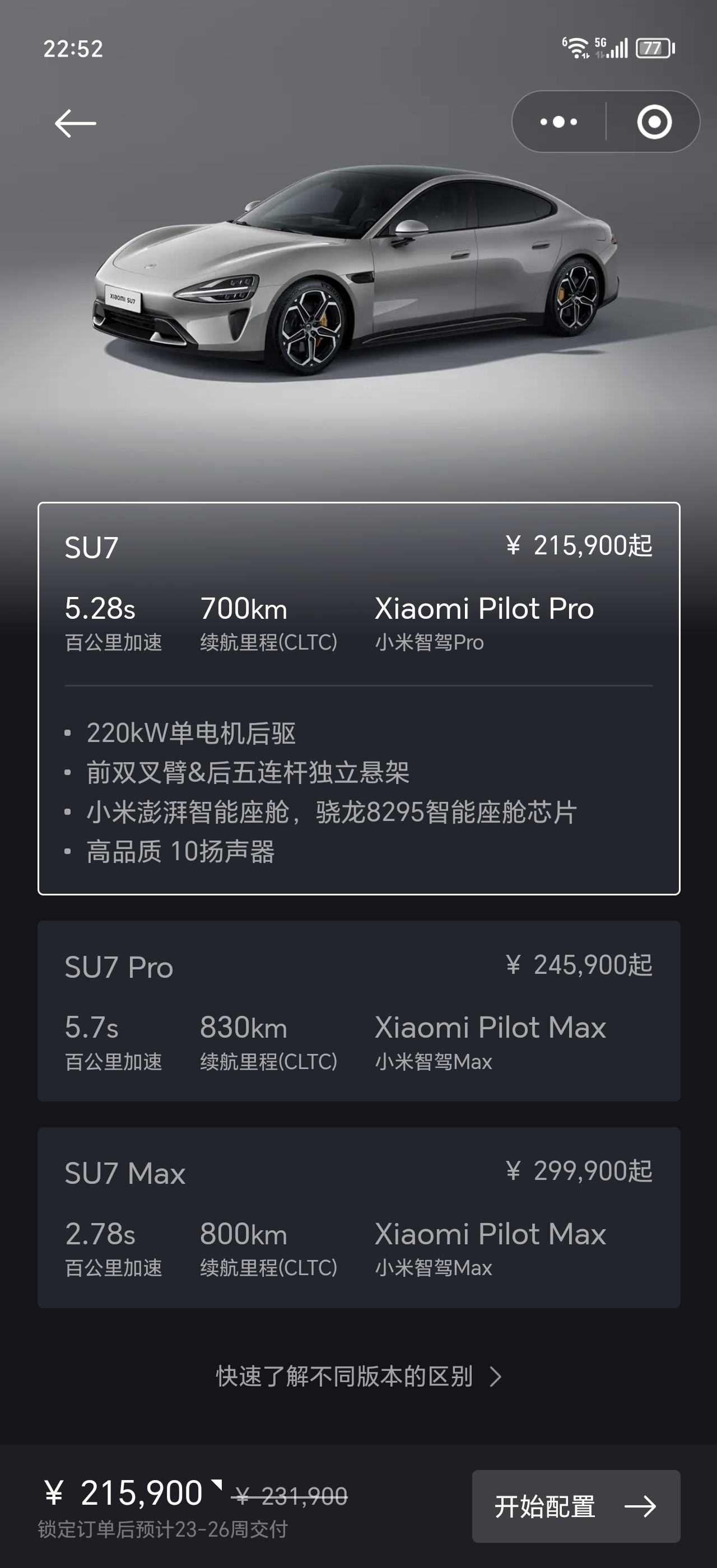Image resolution: width=717 pixels, height=1568 pixels.
Task: Tap the 开始配置 button
Action: click(576, 1506)
